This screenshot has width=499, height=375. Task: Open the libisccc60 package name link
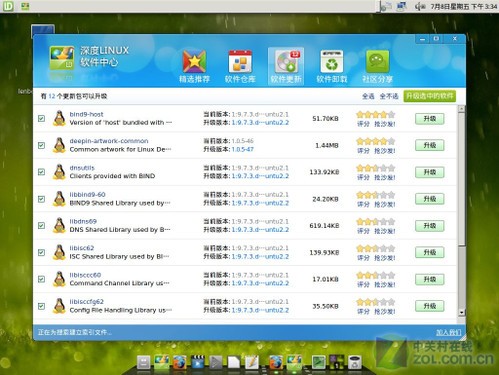tap(85, 275)
